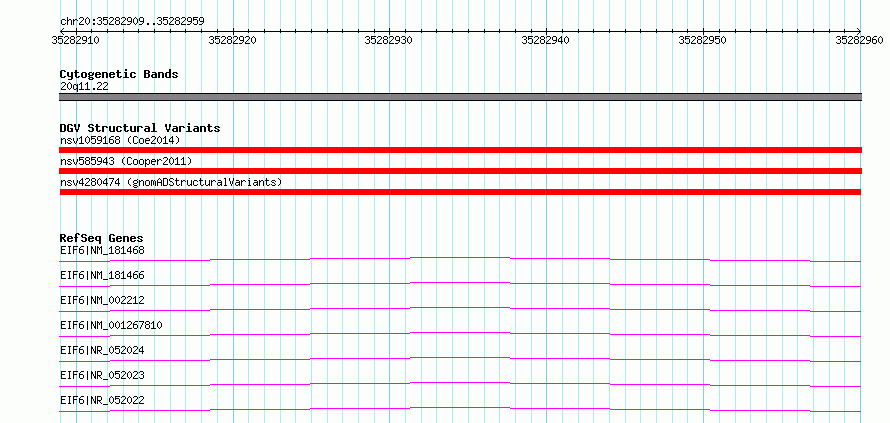The height and width of the screenshot is (423, 890).
Task: Select nsv4280474 (gnomADStructuralVariants) label
Action: pos(170,183)
